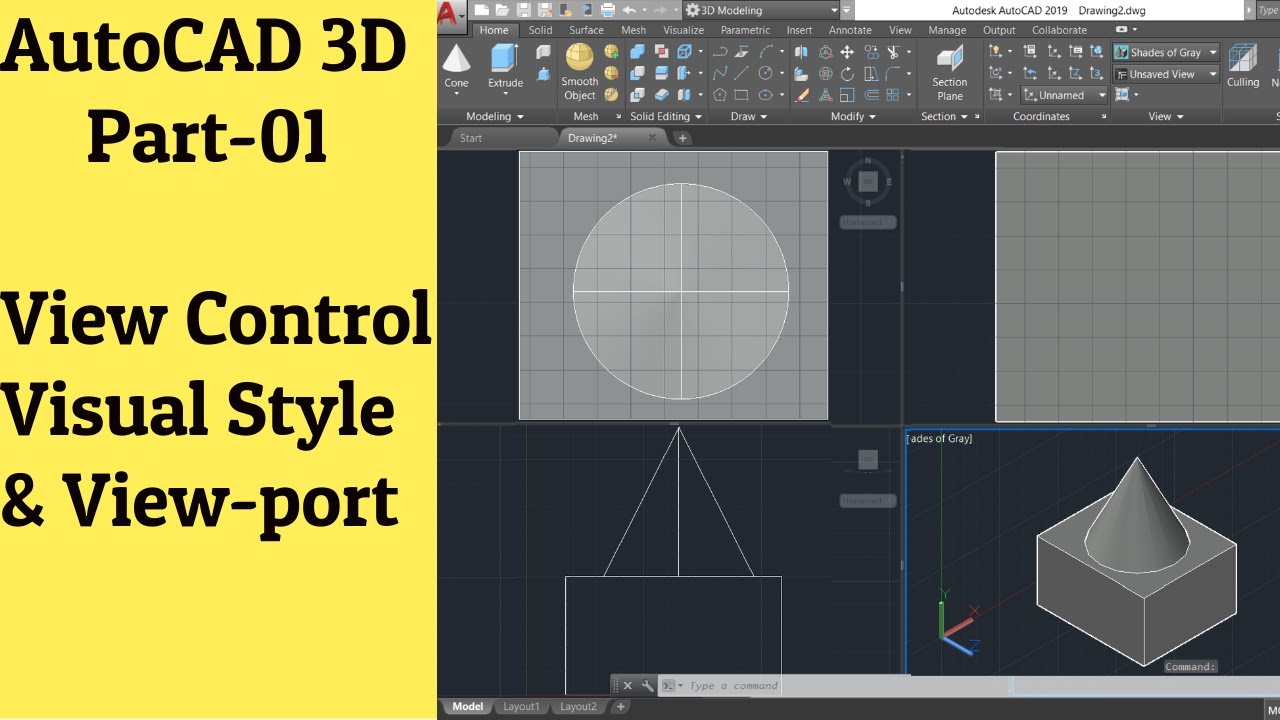This screenshot has height=720, width=1280.
Task: Open the Quick Access Toolbar customize arrow
Action: coord(846,10)
